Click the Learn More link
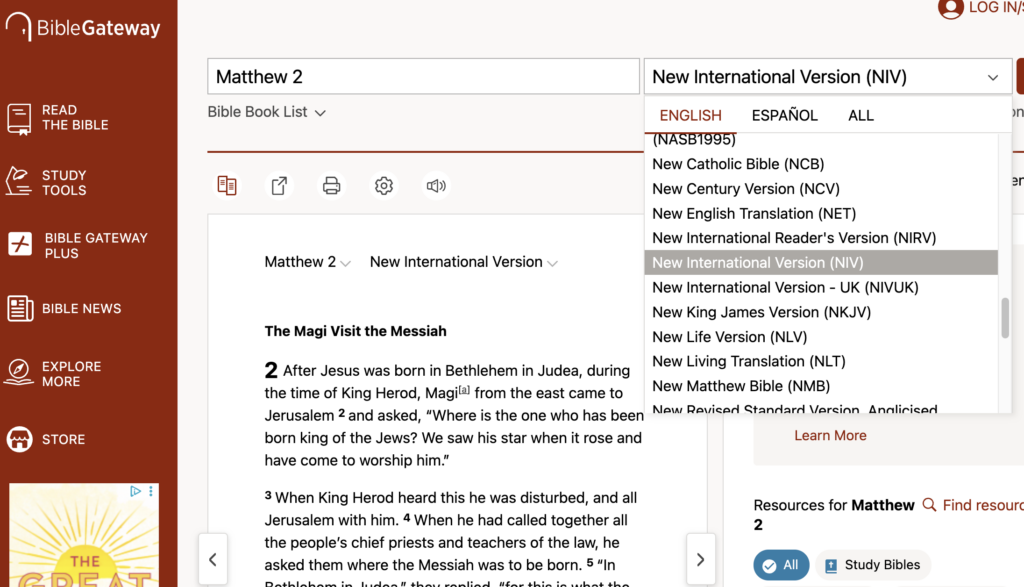This screenshot has height=587, width=1024. [830, 435]
